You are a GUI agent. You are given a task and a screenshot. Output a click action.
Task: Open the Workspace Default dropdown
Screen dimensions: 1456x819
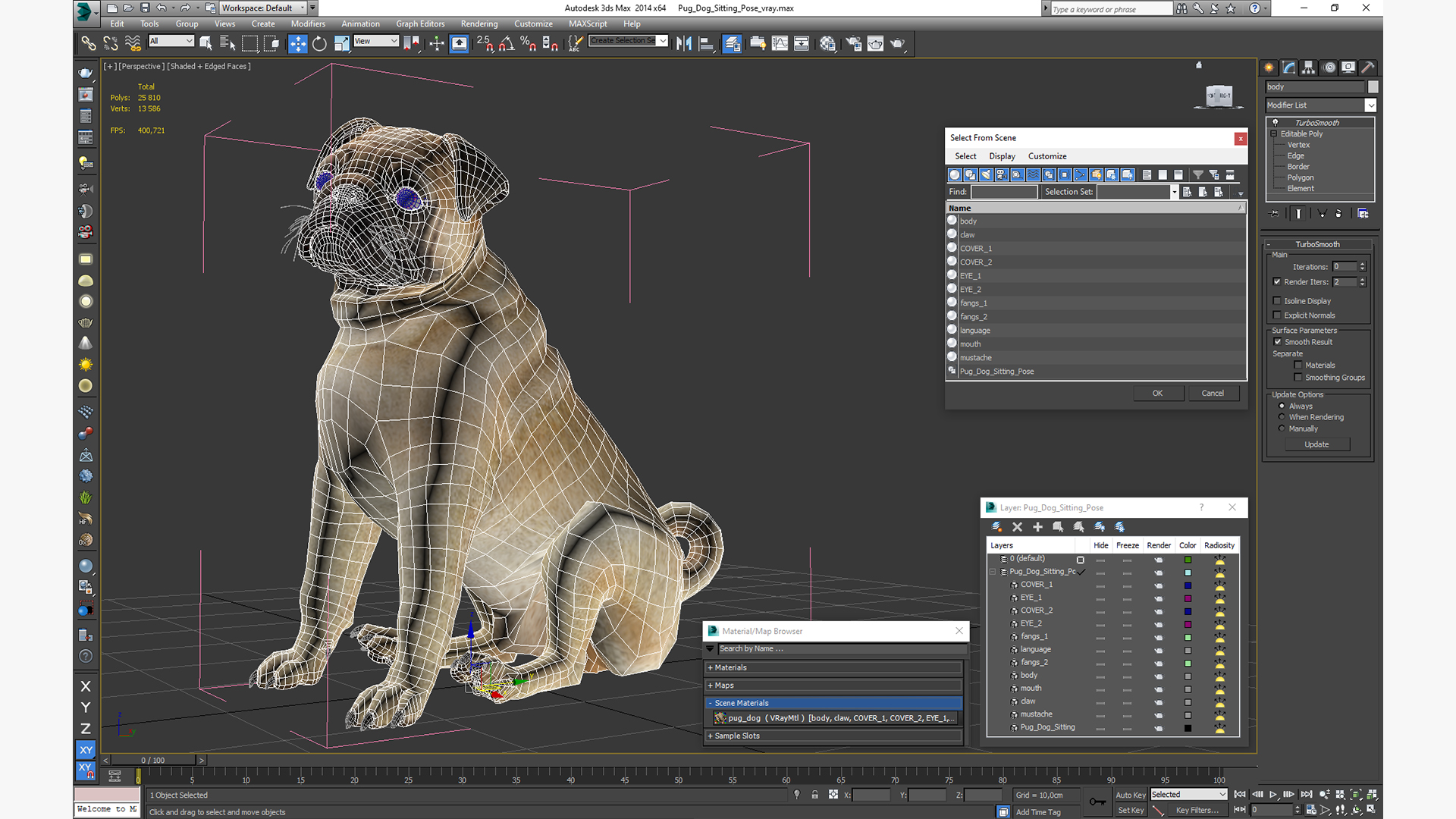[263, 8]
